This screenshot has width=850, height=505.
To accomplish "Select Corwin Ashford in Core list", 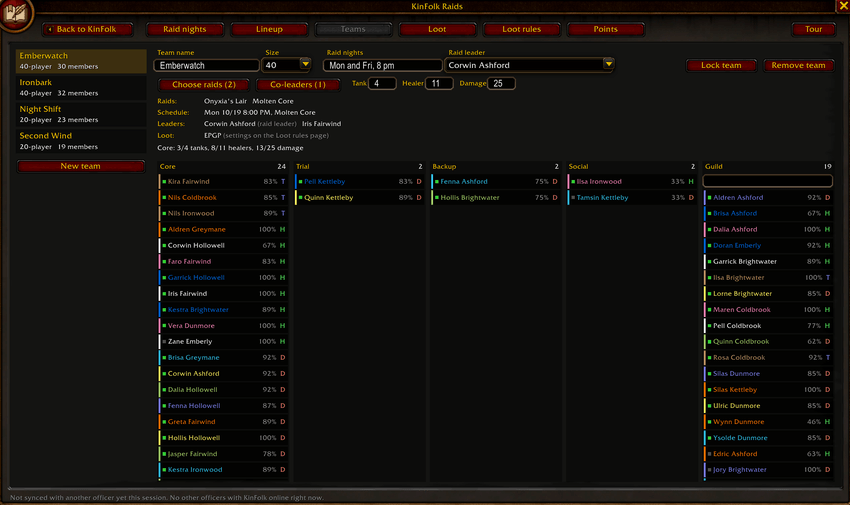I will click(x=223, y=374).
